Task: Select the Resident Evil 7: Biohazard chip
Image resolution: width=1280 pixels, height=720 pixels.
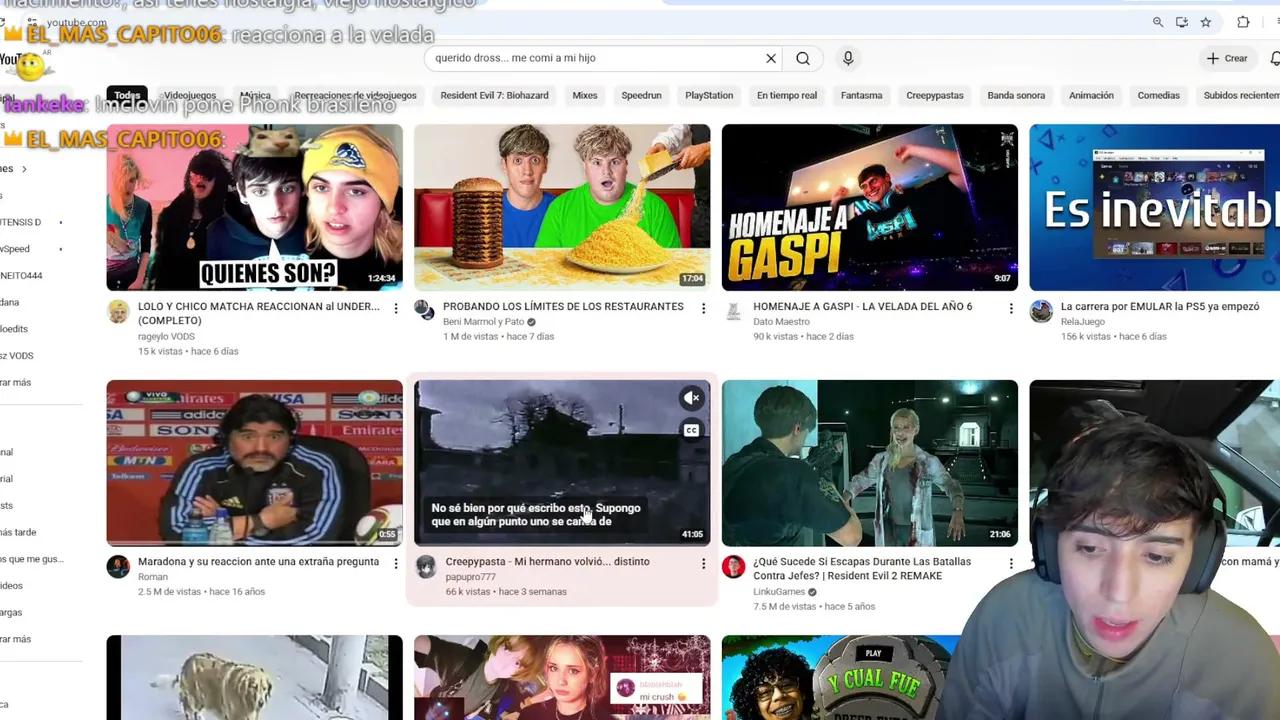Action: pyautogui.click(x=494, y=95)
